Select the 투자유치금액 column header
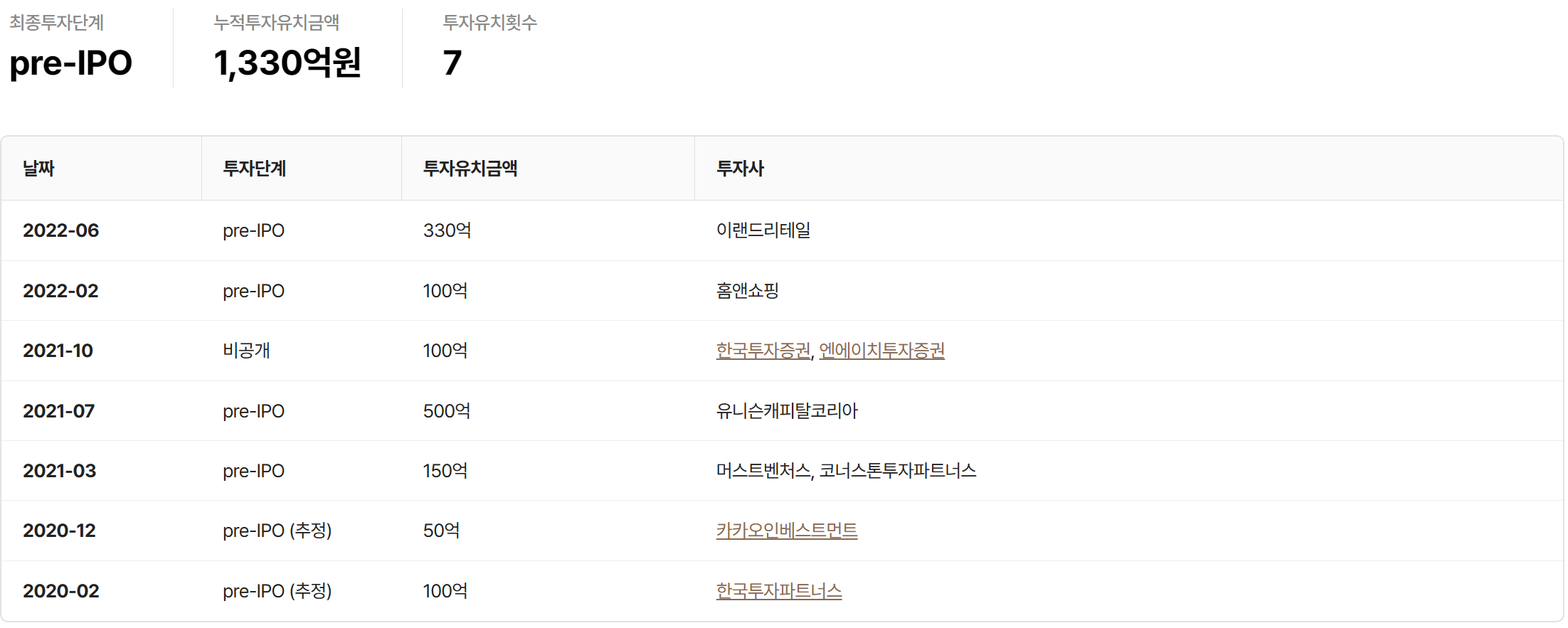This screenshot has width=1568, height=628. coord(470,169)
